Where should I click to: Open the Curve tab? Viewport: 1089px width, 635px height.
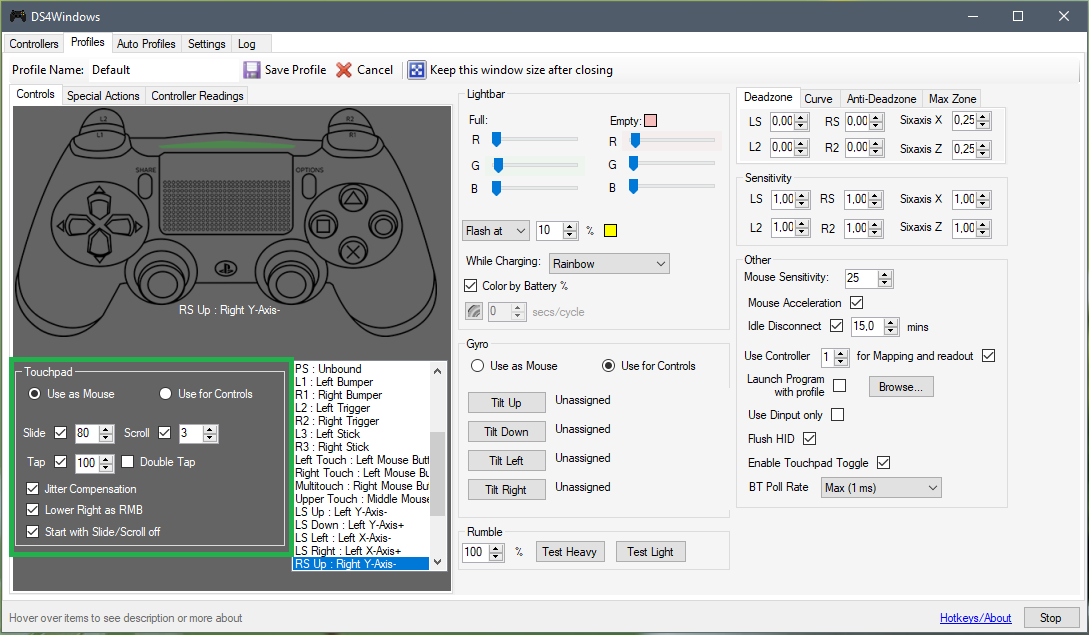tap(818, 99)
